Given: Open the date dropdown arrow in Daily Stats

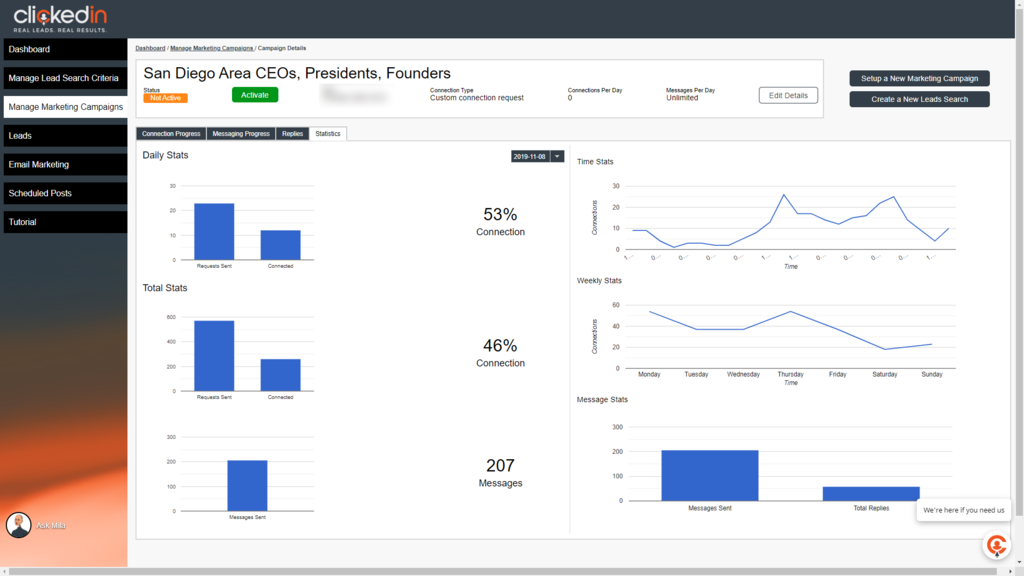Looking at the screenshot, I should [557, 157].
